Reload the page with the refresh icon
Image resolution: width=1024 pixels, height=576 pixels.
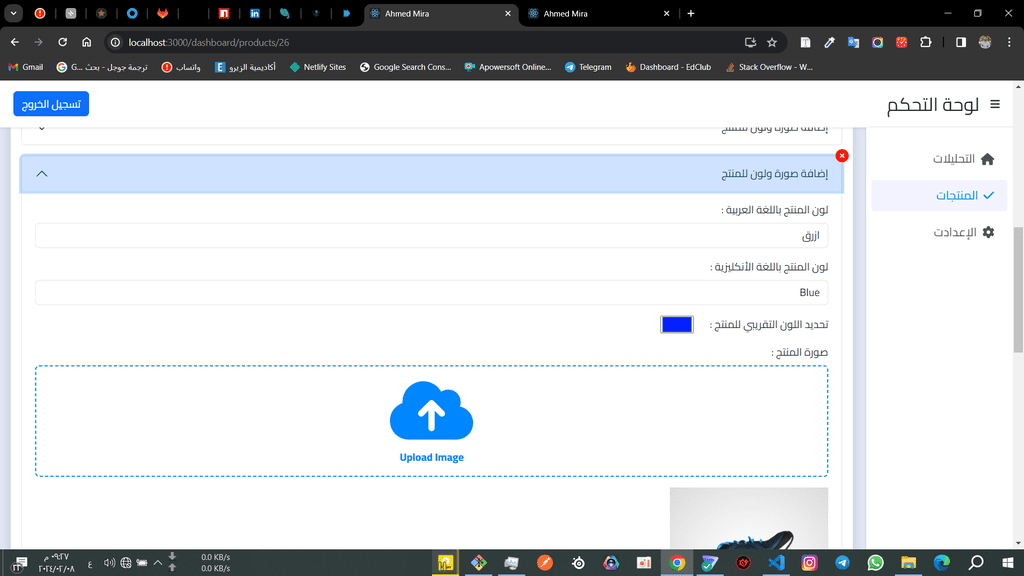63,42
